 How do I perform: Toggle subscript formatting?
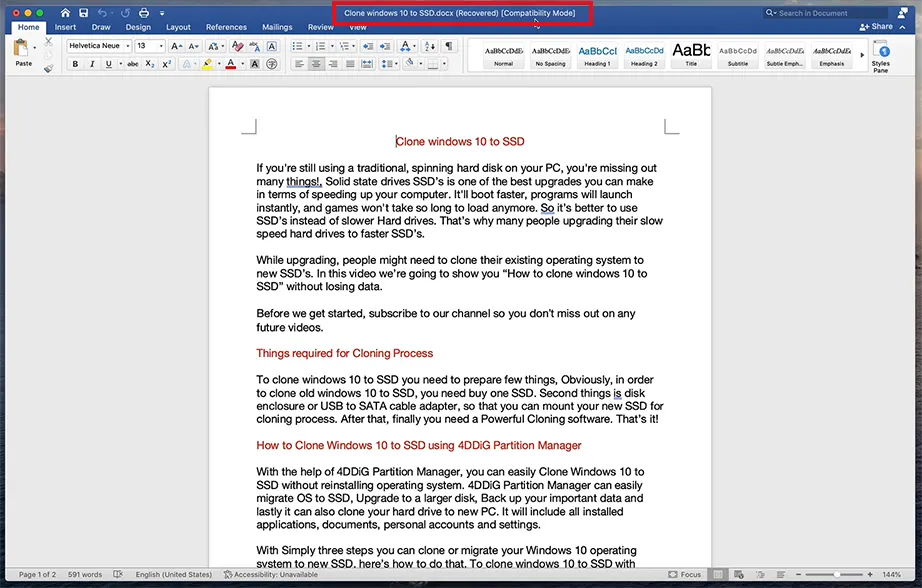pyautogui.click(x=150, y=64)
